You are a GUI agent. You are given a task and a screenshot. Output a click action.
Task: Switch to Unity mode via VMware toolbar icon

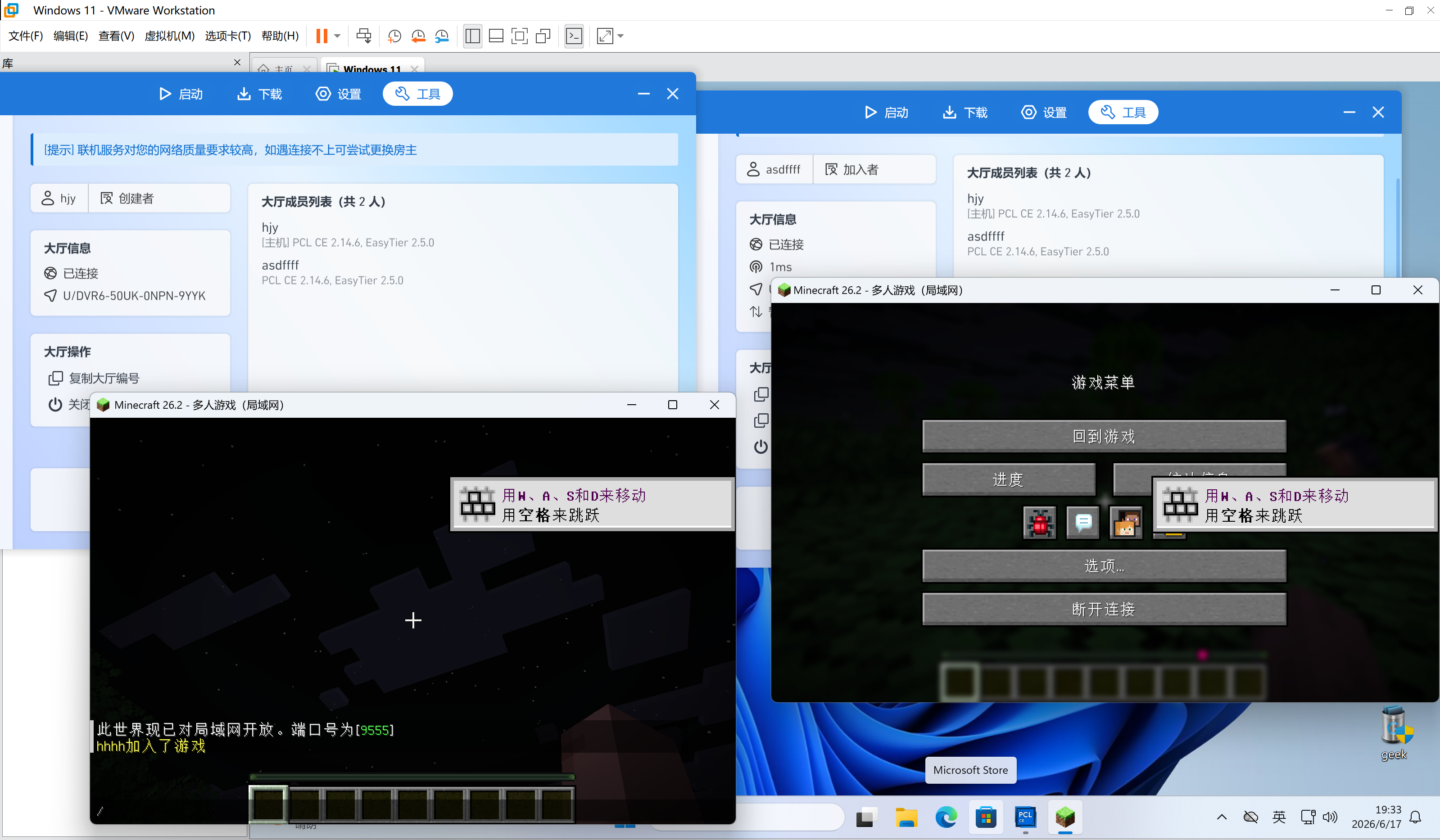coord(543,36)
